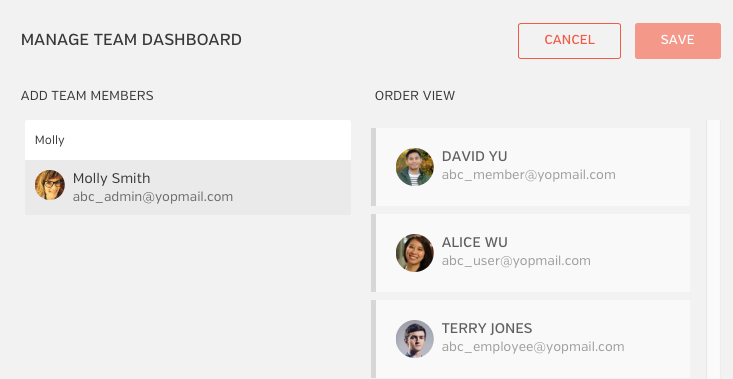
Task: Select the David Yu order card
Action: click(531, 167)
